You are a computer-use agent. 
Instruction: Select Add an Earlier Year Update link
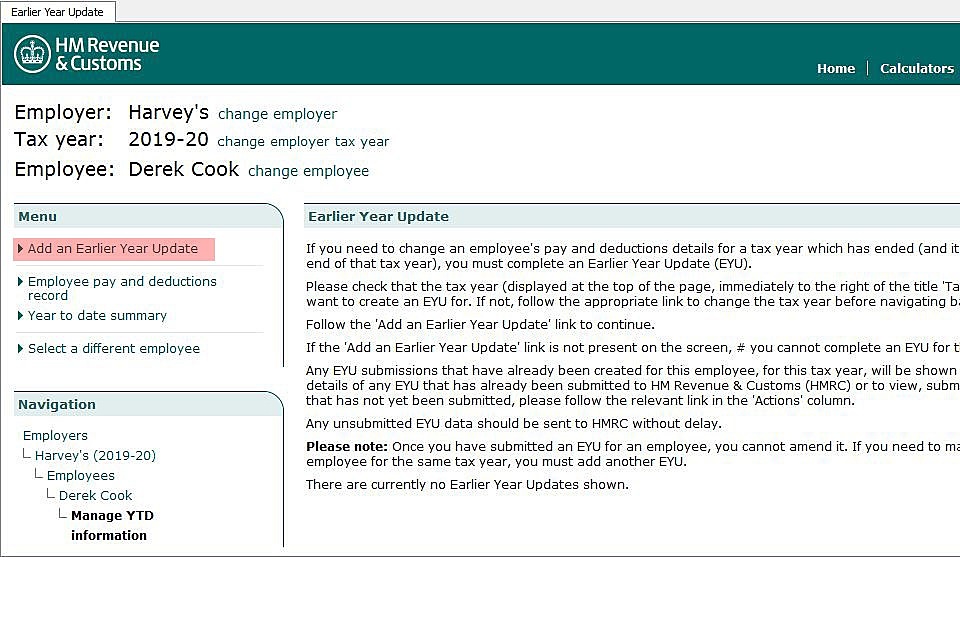coord(112,249)
